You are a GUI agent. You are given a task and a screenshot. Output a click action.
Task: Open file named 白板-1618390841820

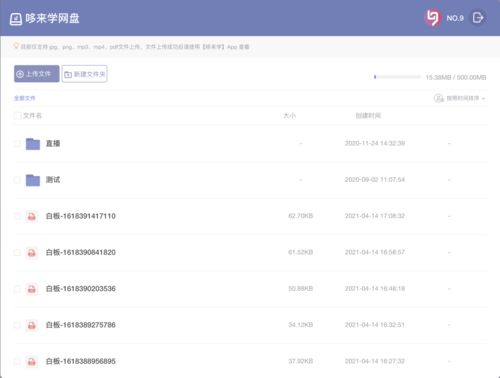[81, 252]
